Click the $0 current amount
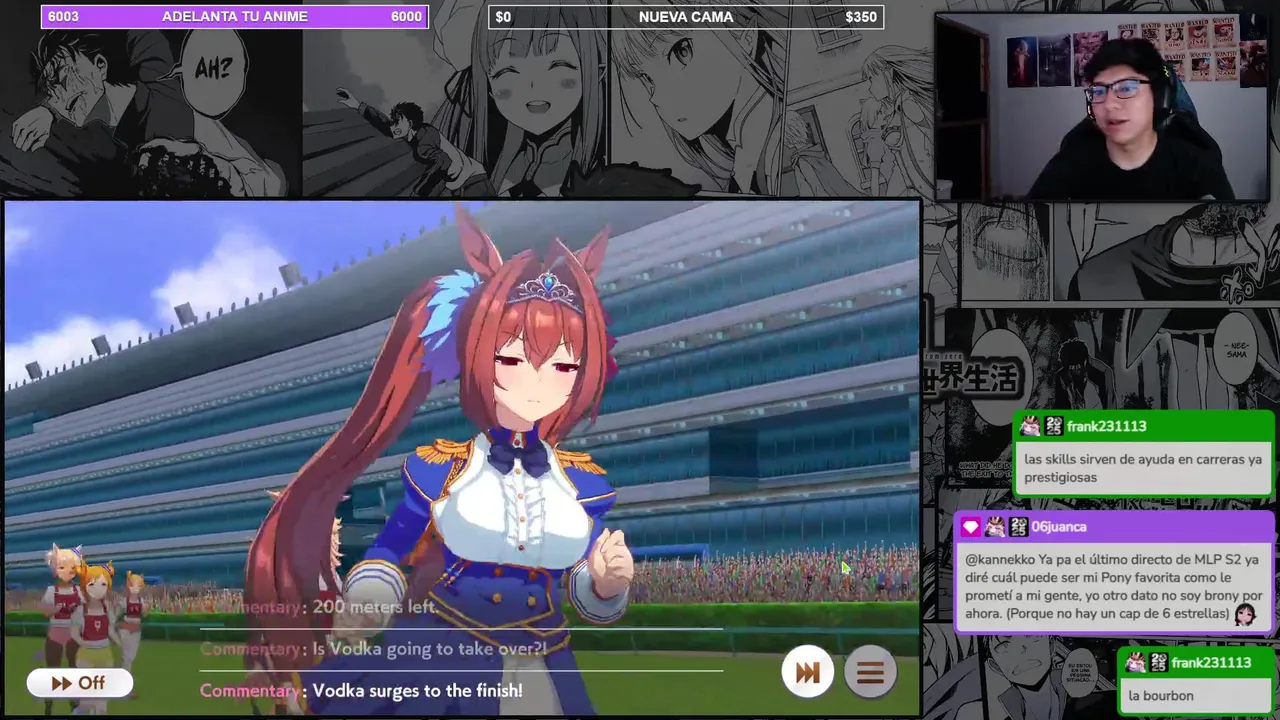 tap(503, 16)
